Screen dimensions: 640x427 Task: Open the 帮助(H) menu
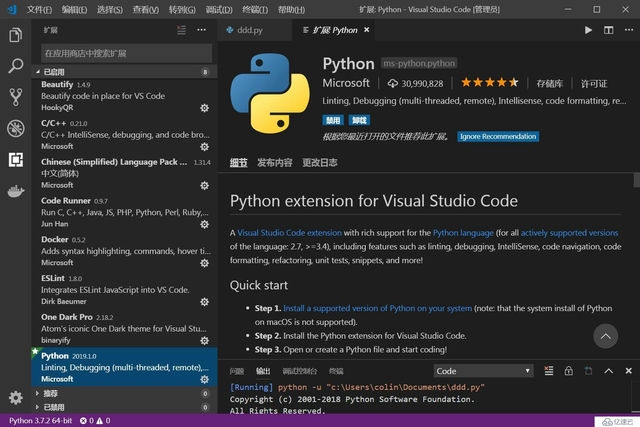point(291,9)
